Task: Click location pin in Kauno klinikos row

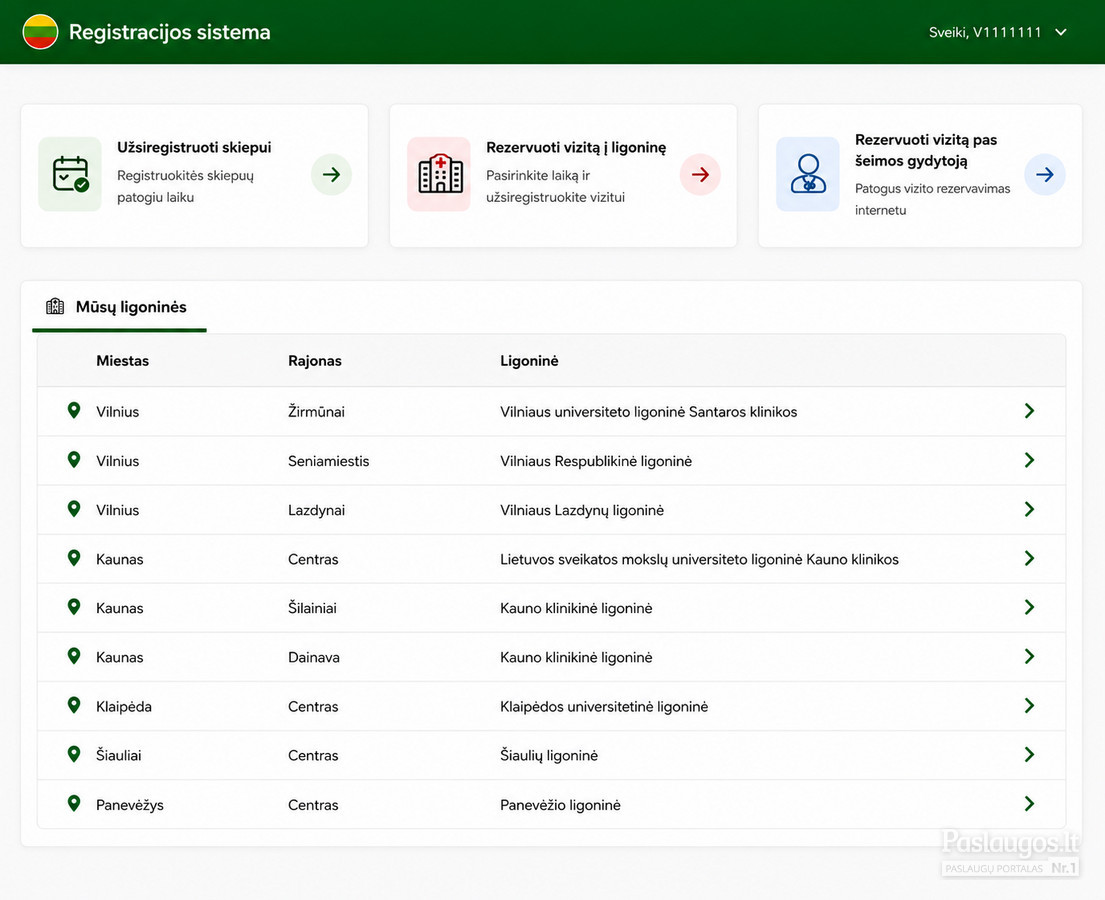Action: [73, 558]
